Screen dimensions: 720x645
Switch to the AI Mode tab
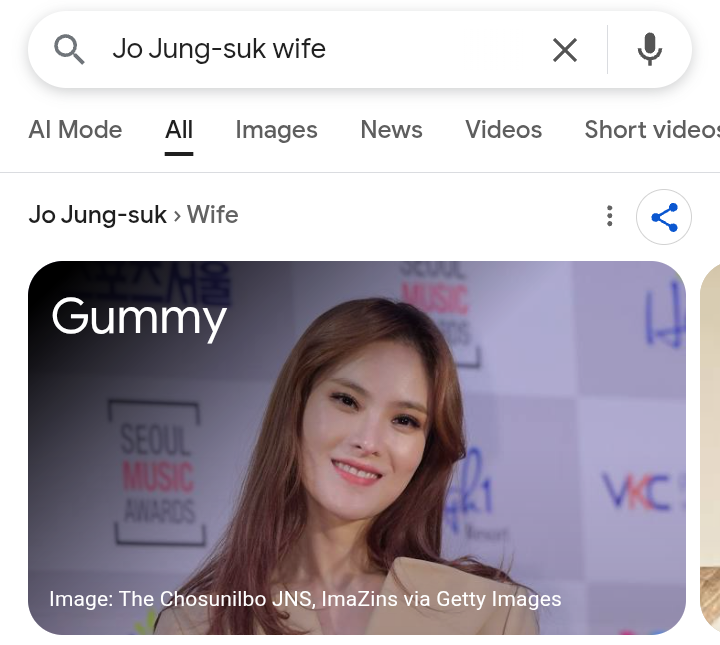coord(75,129)
